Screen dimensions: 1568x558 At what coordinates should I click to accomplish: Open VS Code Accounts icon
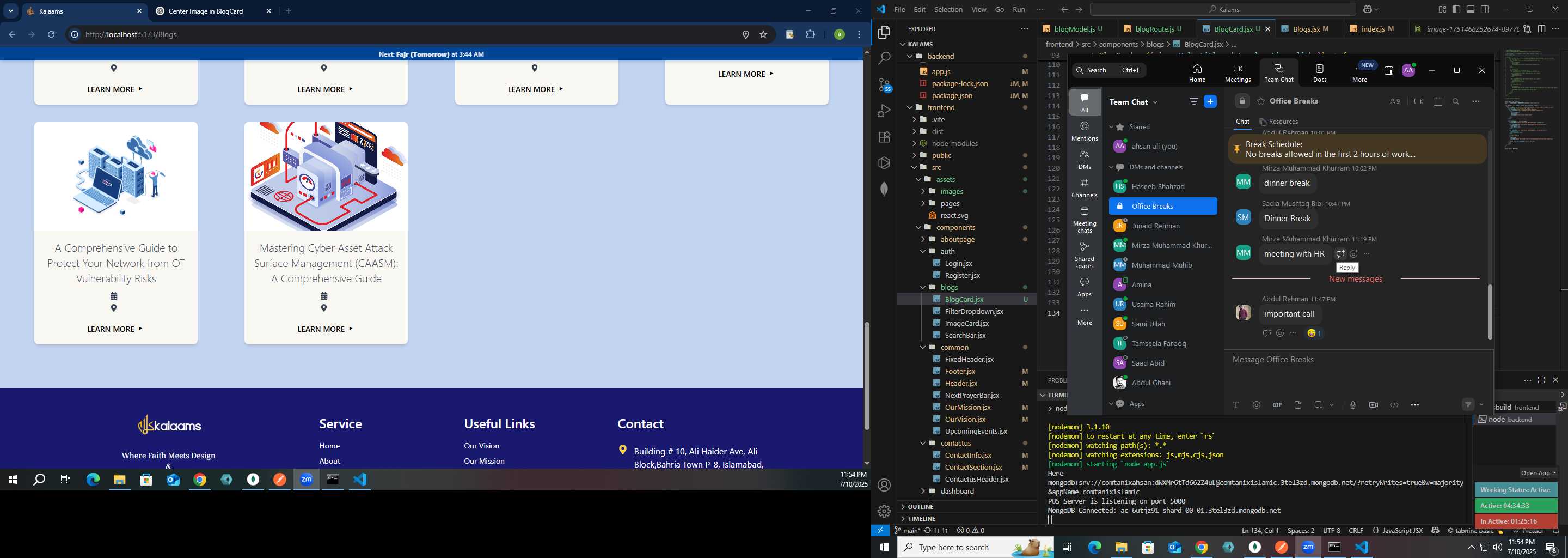coord(884,485)
